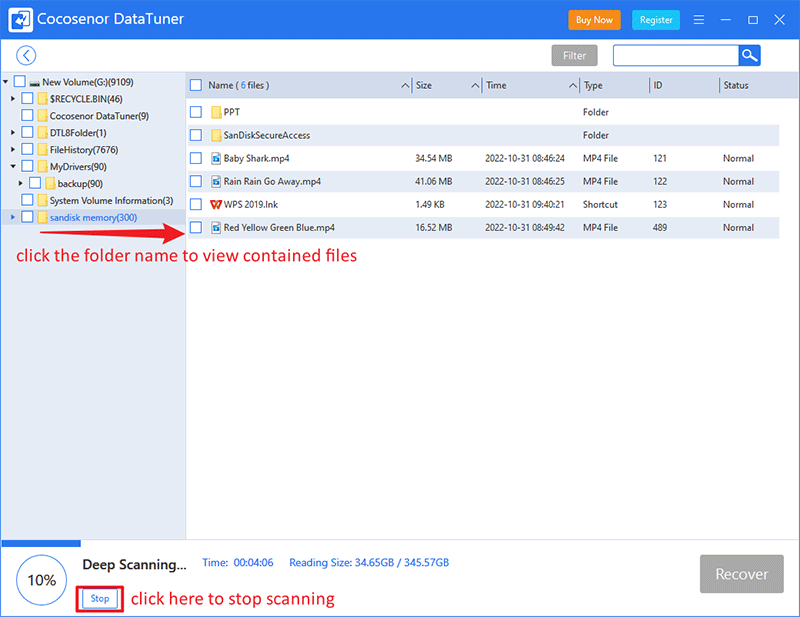Click the Cocosenor DataTuner app logo
Viewport: 800px width, 617px height.
[21, 19]
